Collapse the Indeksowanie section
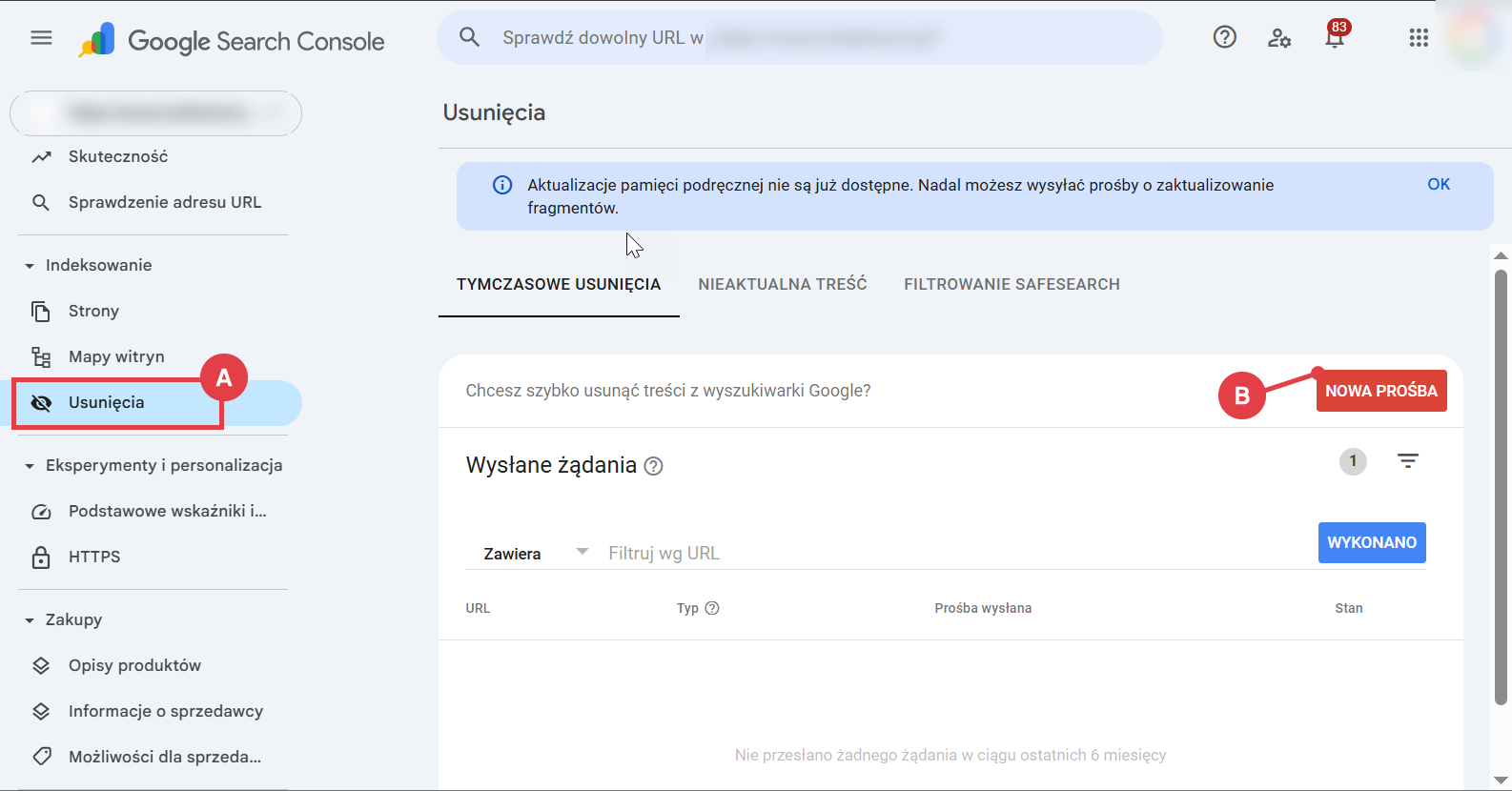Viewport: 1512px width, 791px height. pos(30,266)
